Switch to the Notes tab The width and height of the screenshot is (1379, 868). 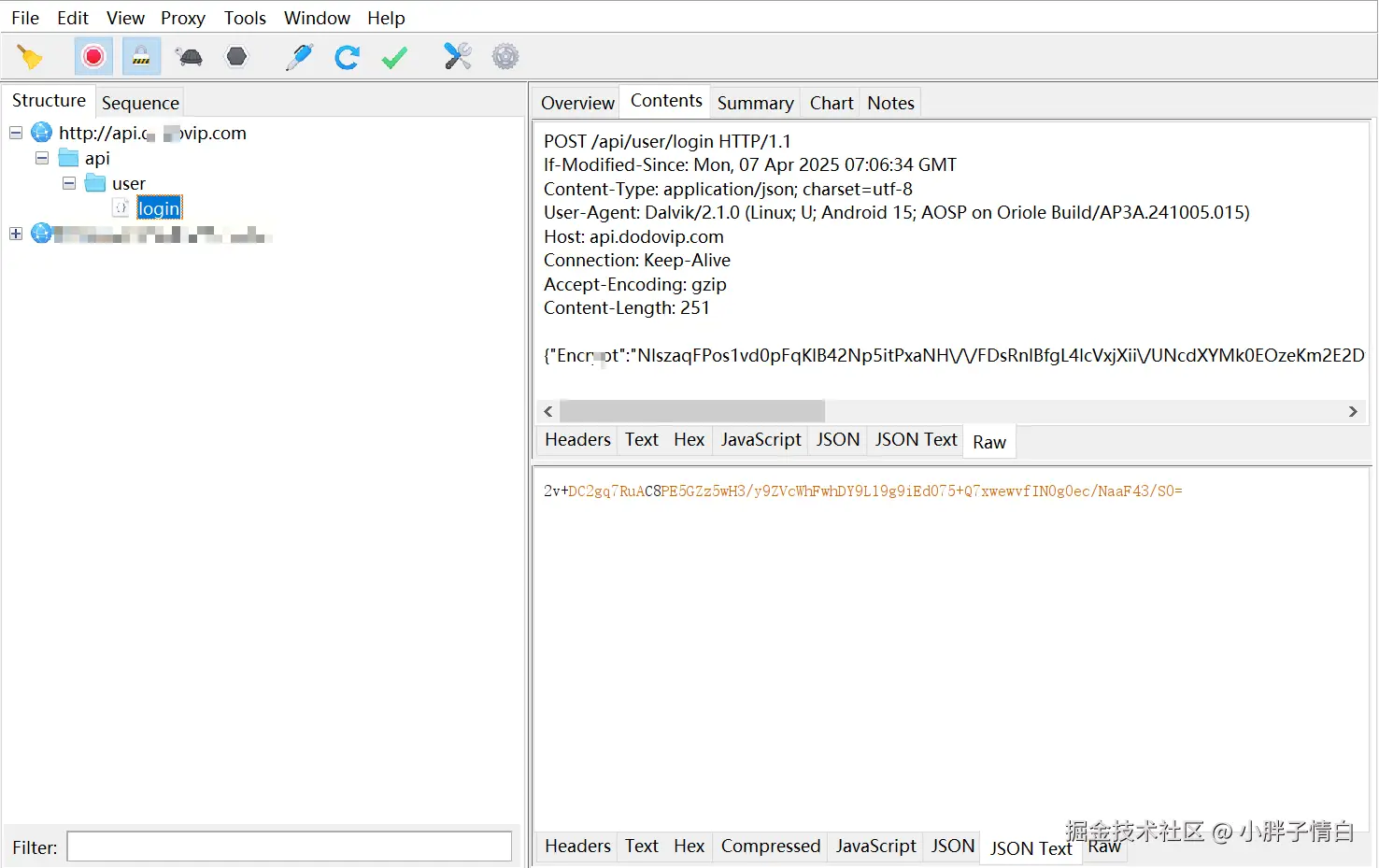pos(890,103)
